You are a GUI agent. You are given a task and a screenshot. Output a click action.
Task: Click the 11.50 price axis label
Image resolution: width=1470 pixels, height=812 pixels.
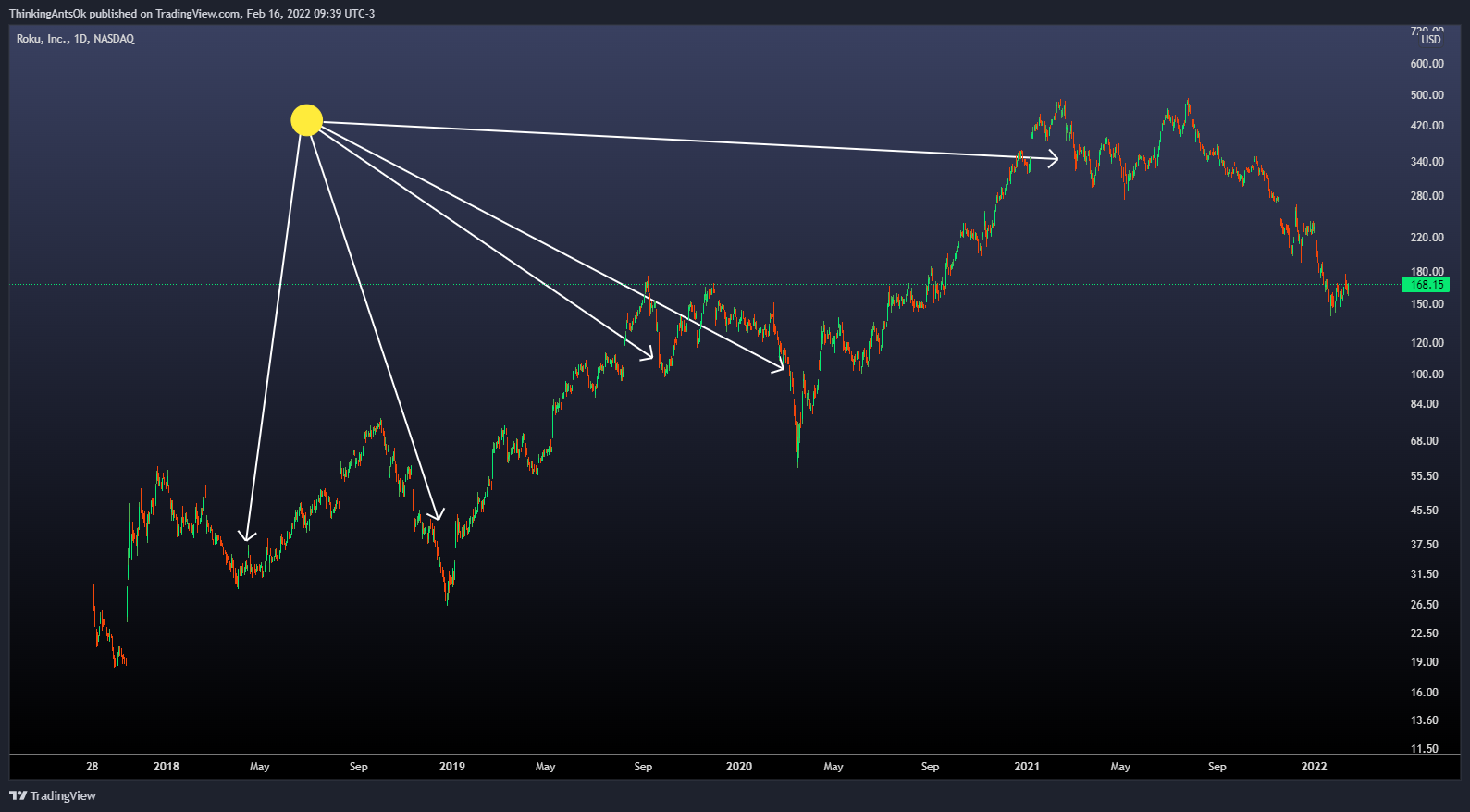point(1425,749)
